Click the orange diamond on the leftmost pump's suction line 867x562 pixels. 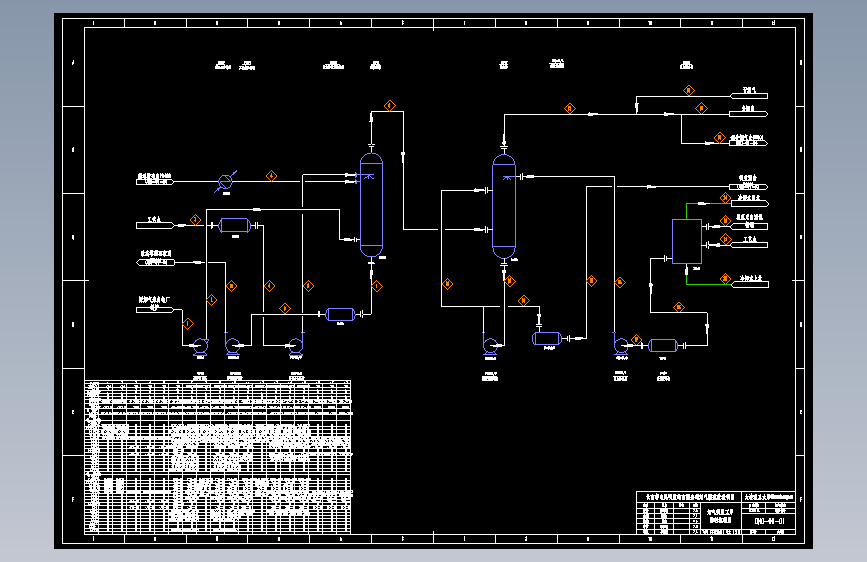(x=188, y=324)
